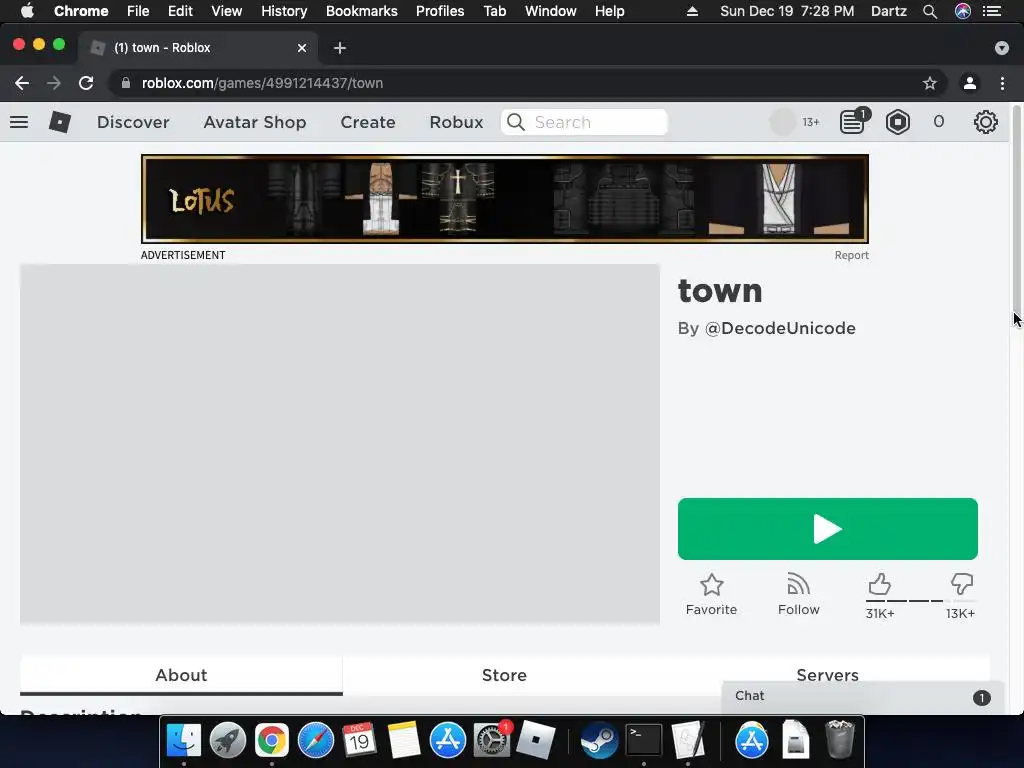This screenshot has width=1024, height=768.
Task: Open Chrome profile avatar button
Action: pyautogui.click(x=970, y=83)
